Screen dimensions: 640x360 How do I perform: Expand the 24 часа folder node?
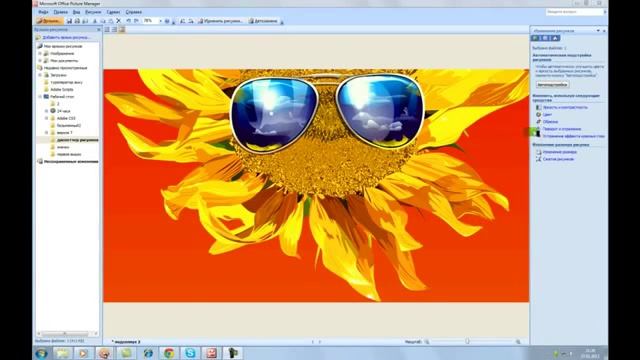tap(47, 111)
